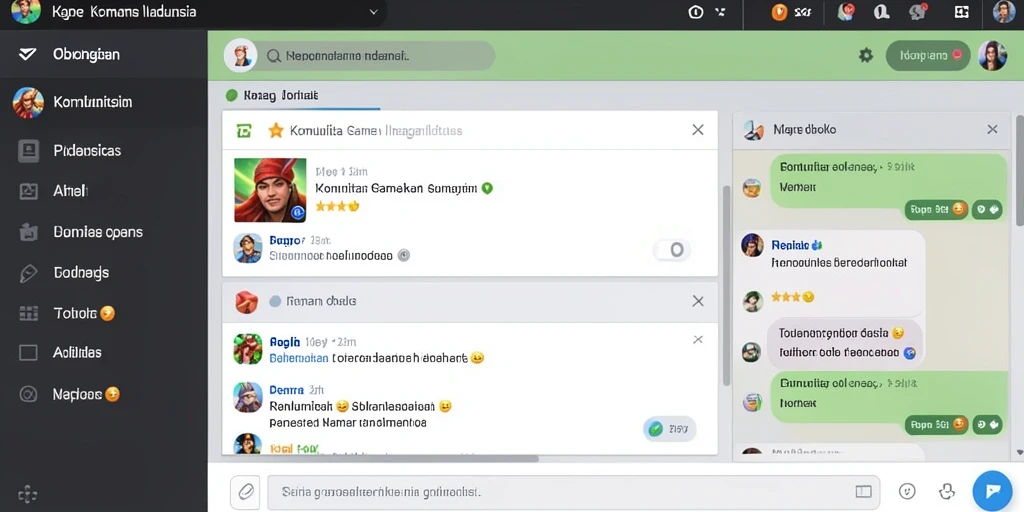Click the right chat panel scrollbar

pos(1019,171)
